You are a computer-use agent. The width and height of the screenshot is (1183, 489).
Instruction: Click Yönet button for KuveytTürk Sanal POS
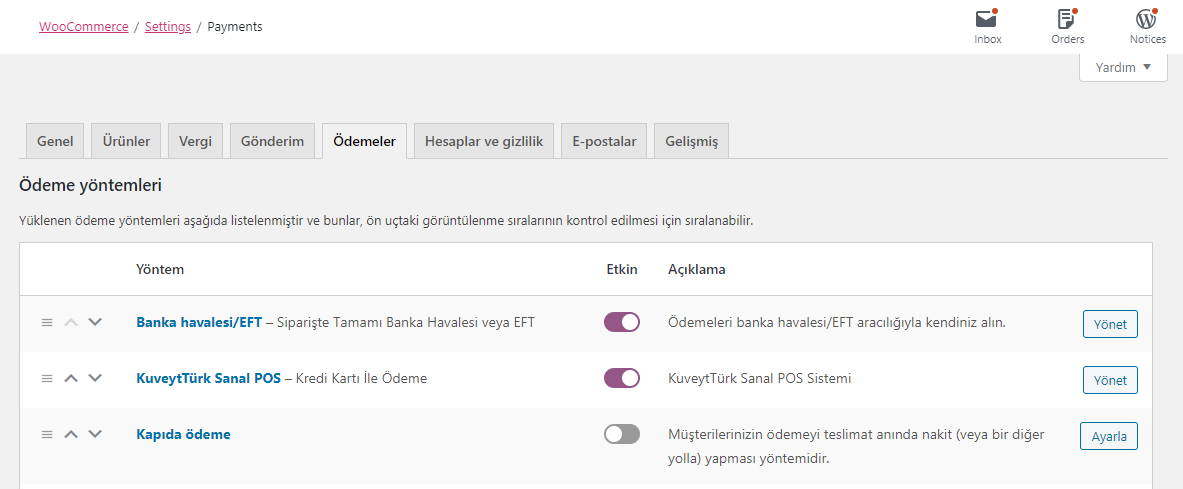[1110, 380]
